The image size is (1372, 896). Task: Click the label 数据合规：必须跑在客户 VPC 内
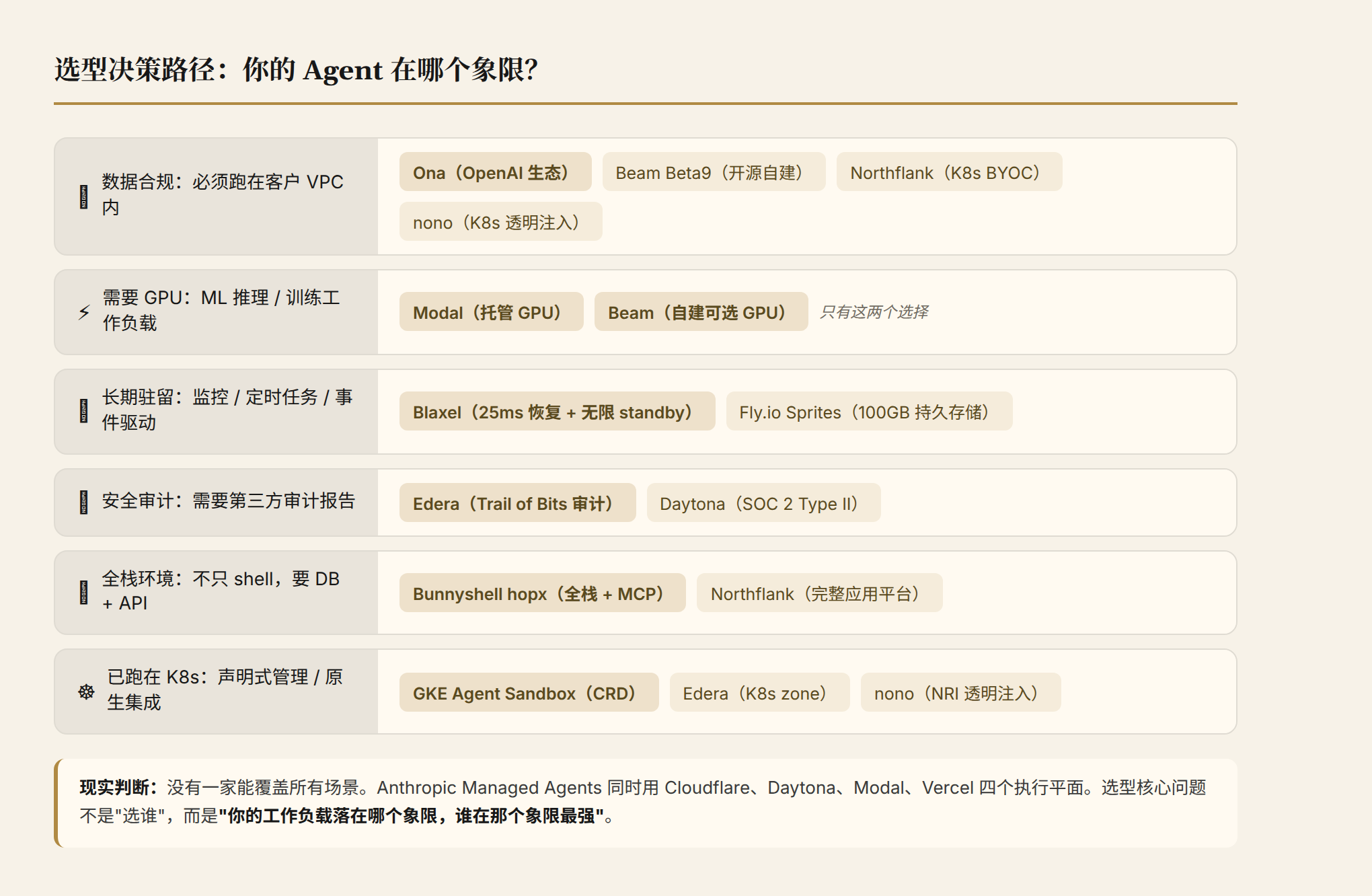(x=223, y=194)
